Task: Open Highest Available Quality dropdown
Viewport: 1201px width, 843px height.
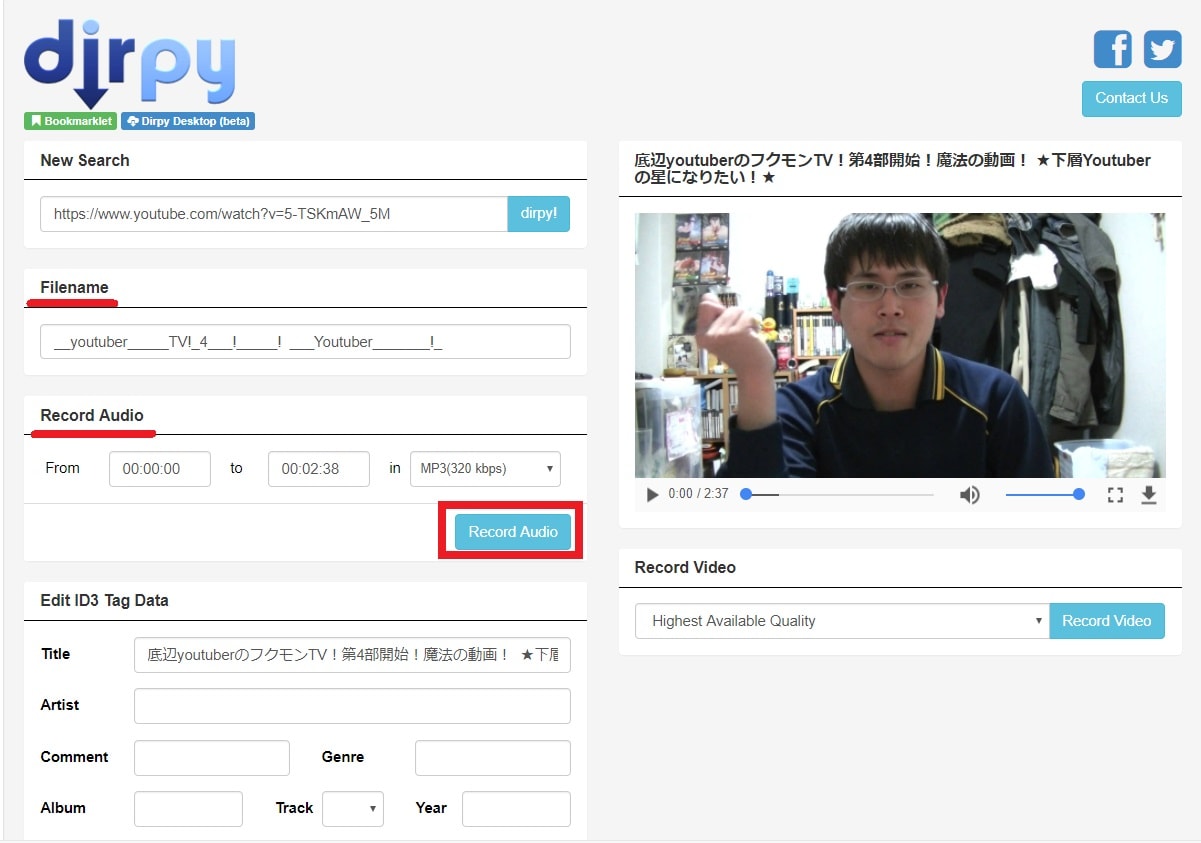Action: (x=842, y=621)
